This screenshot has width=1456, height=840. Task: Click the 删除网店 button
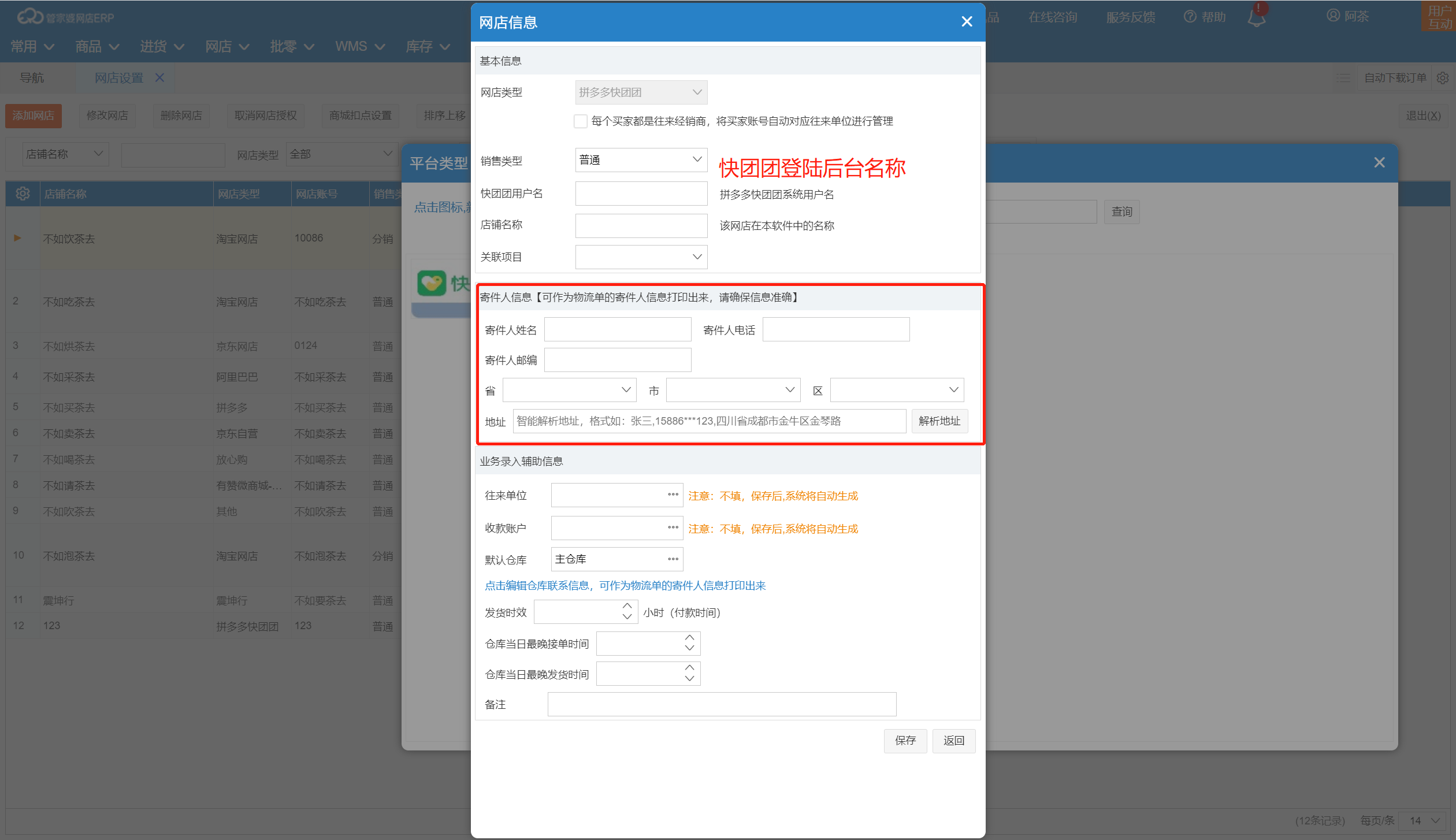pyautogui.click(x=181, y=116)
